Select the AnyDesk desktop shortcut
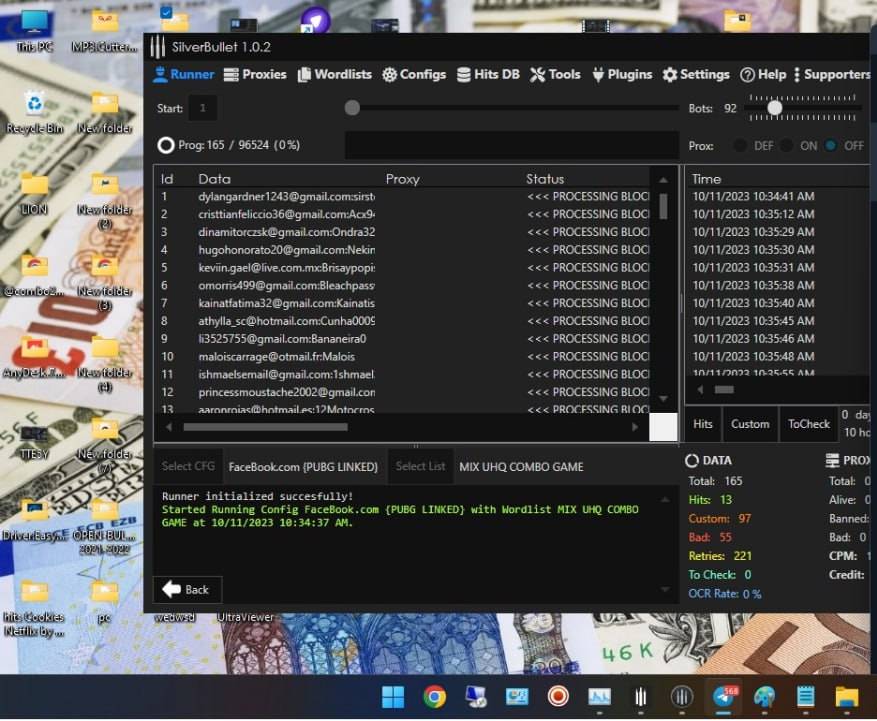The height and width of the screenshot is (721, 877). tap(34, 357)
